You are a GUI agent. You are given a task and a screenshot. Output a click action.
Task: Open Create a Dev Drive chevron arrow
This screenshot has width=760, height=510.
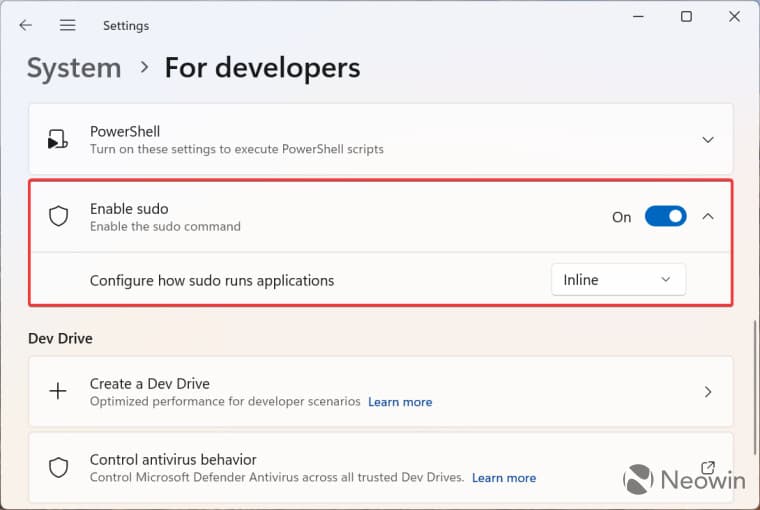point(708,392)
